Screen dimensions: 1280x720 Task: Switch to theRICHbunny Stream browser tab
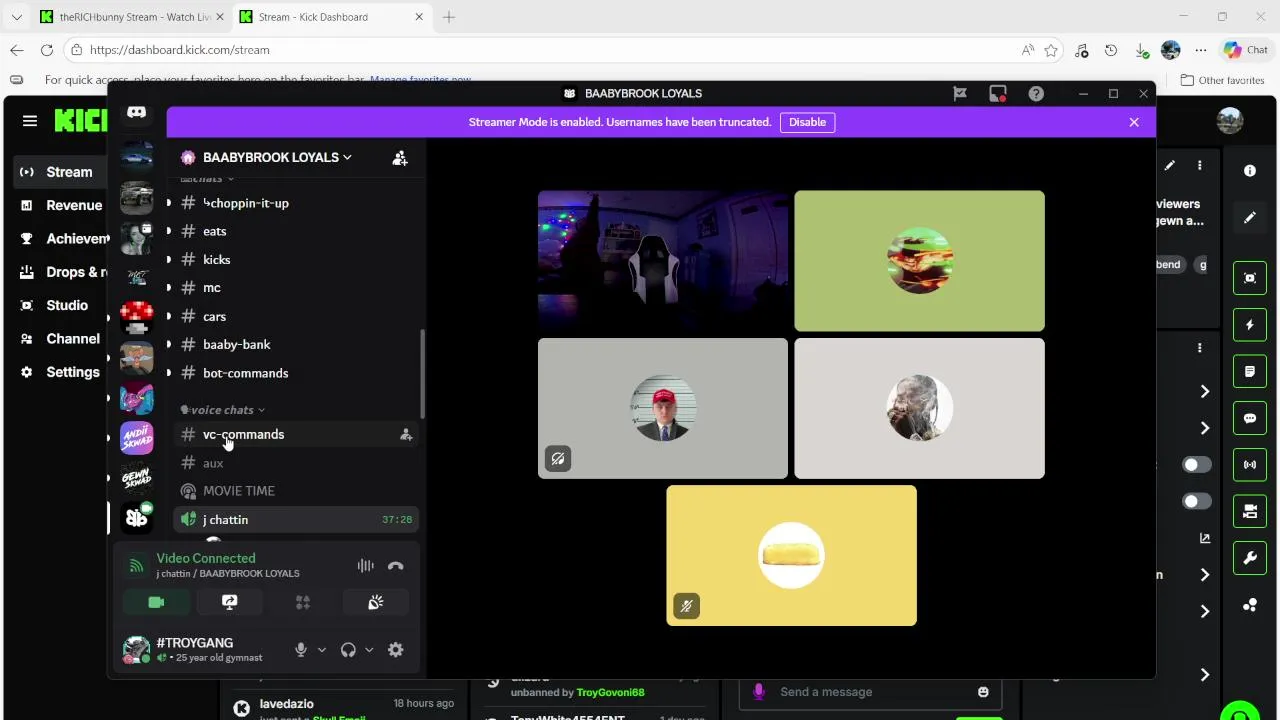click(x=132, y=17)
